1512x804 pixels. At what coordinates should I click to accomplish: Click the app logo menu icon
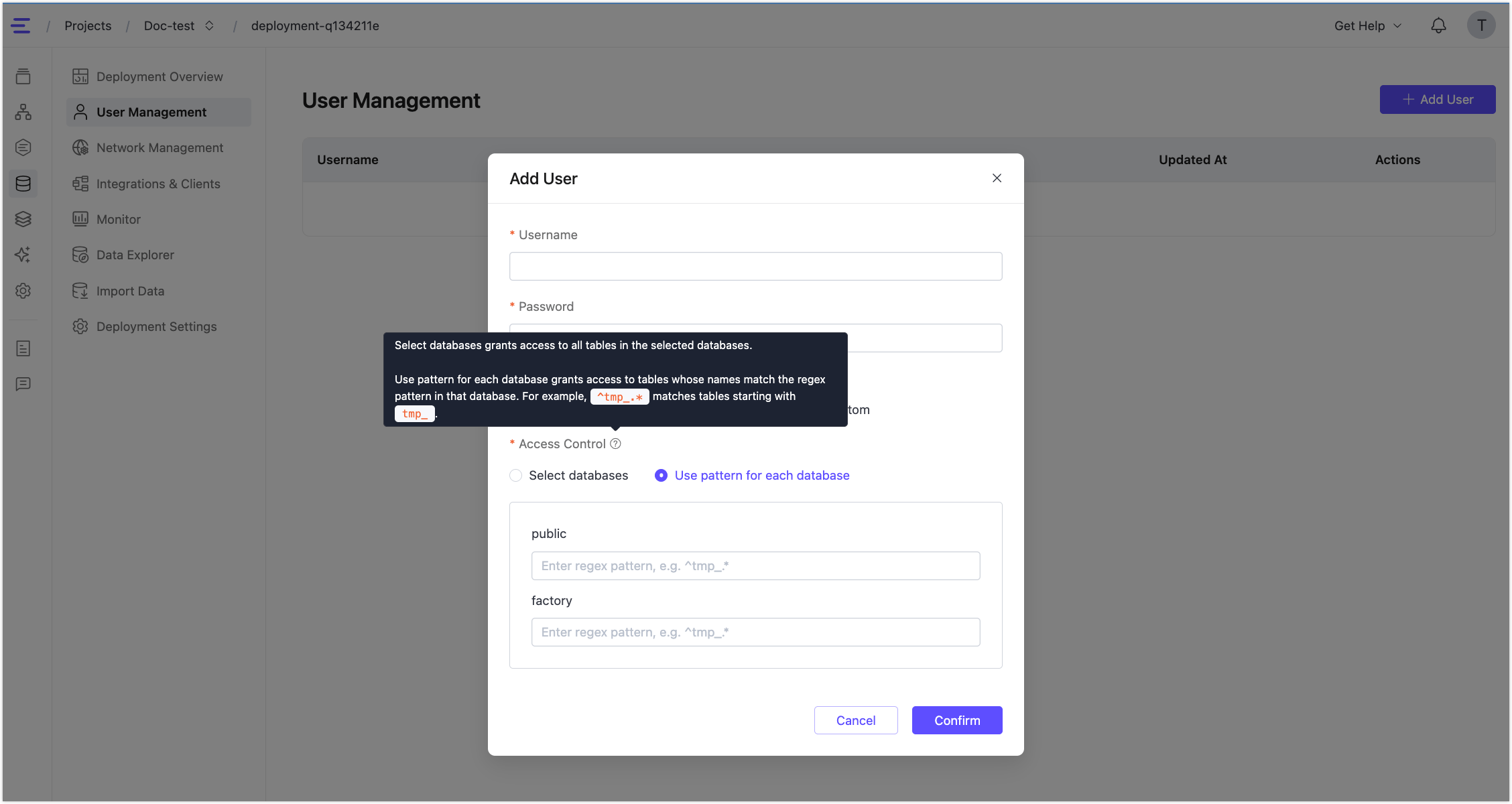click(x=21, y=25)
